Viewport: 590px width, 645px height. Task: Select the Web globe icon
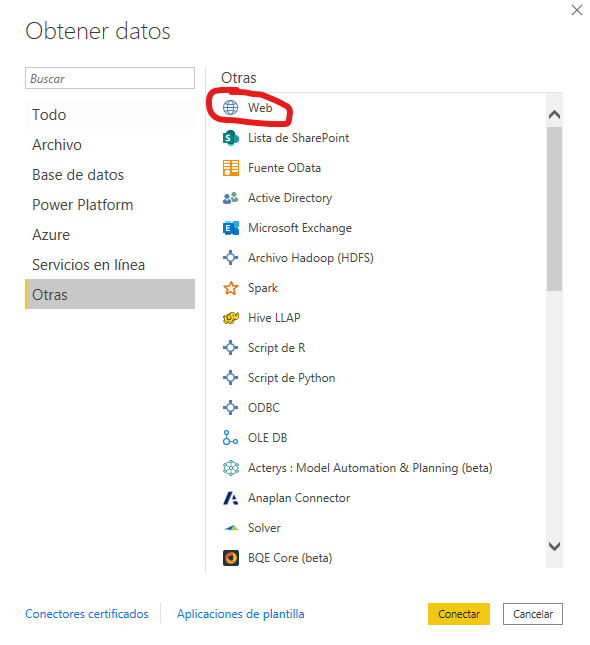tap(230, 108)
